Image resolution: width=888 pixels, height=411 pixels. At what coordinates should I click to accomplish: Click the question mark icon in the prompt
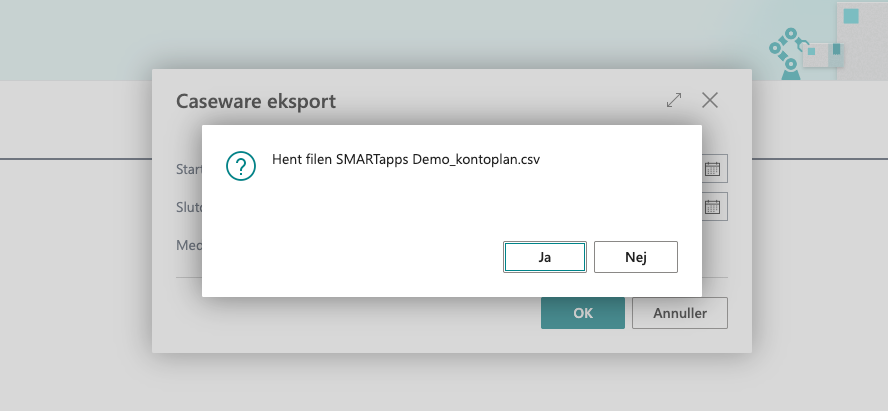click(240, 166)
